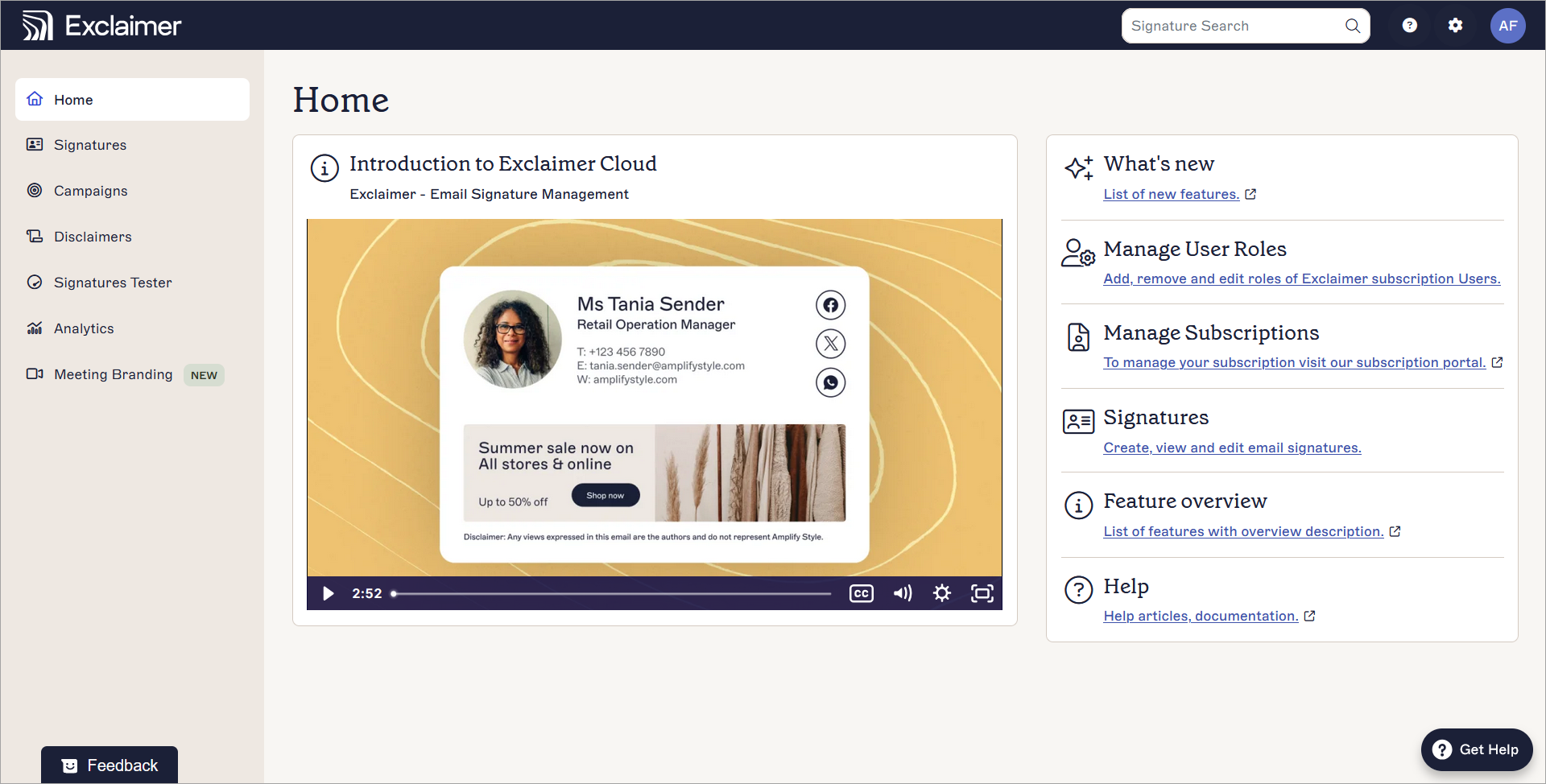This screenshot has width=1546, height=784.
Task: Open the List of new features link
Action: click(1171, 194)
